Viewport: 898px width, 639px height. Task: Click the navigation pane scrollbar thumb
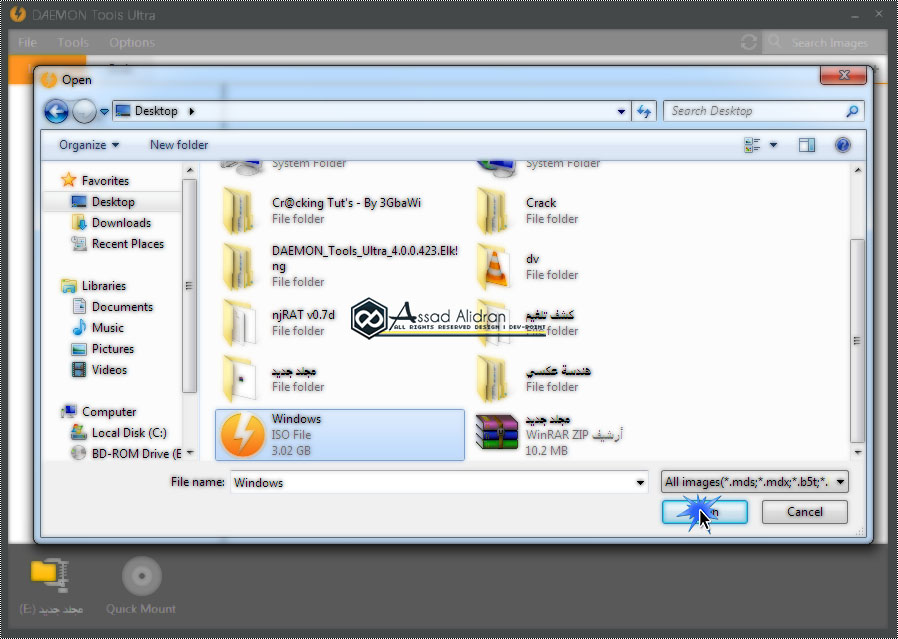point(189,286)
